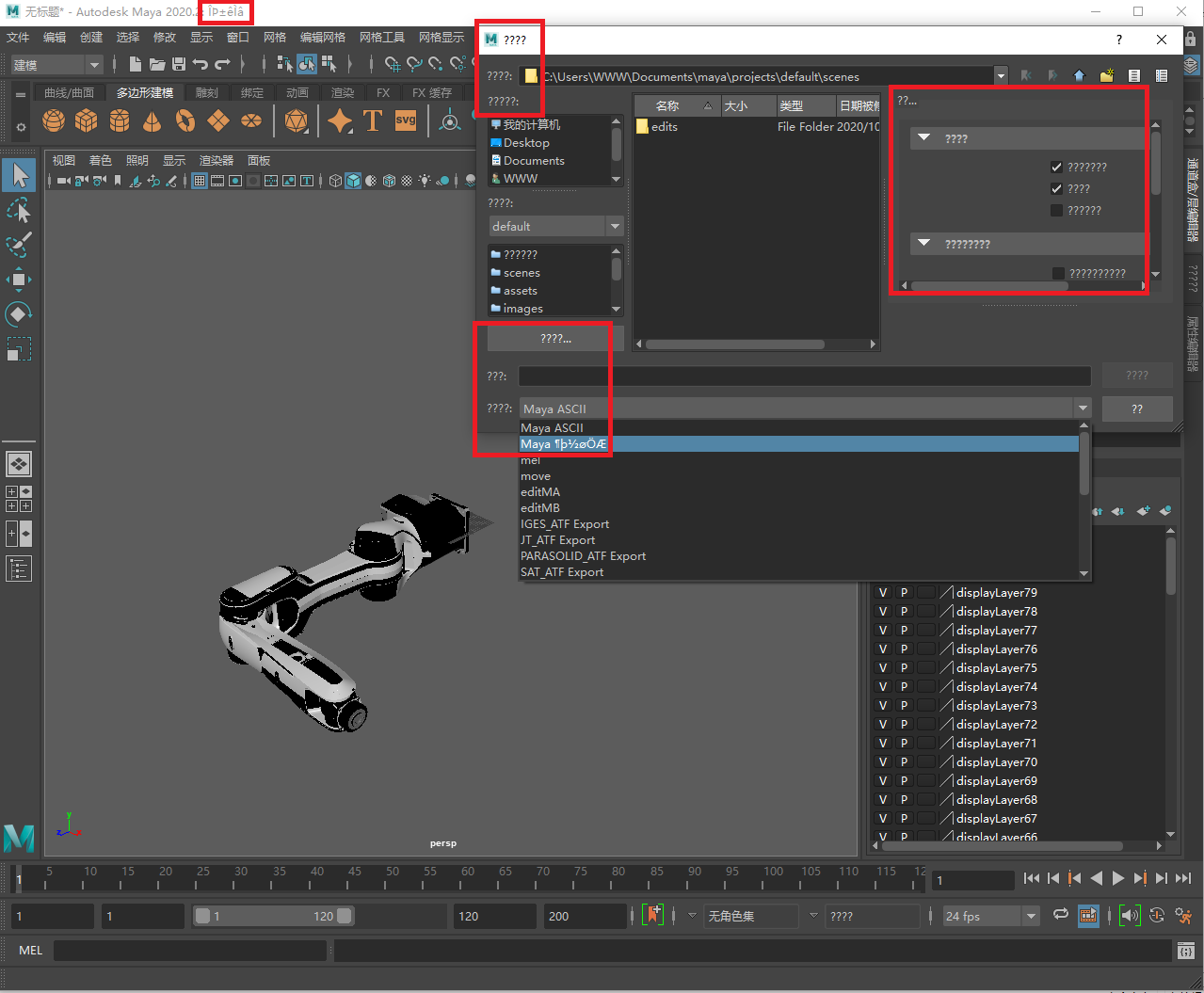Open animation preferences via the running-man gear icon
Viewport: 1204px width, 993px height.
point(1183,915)
